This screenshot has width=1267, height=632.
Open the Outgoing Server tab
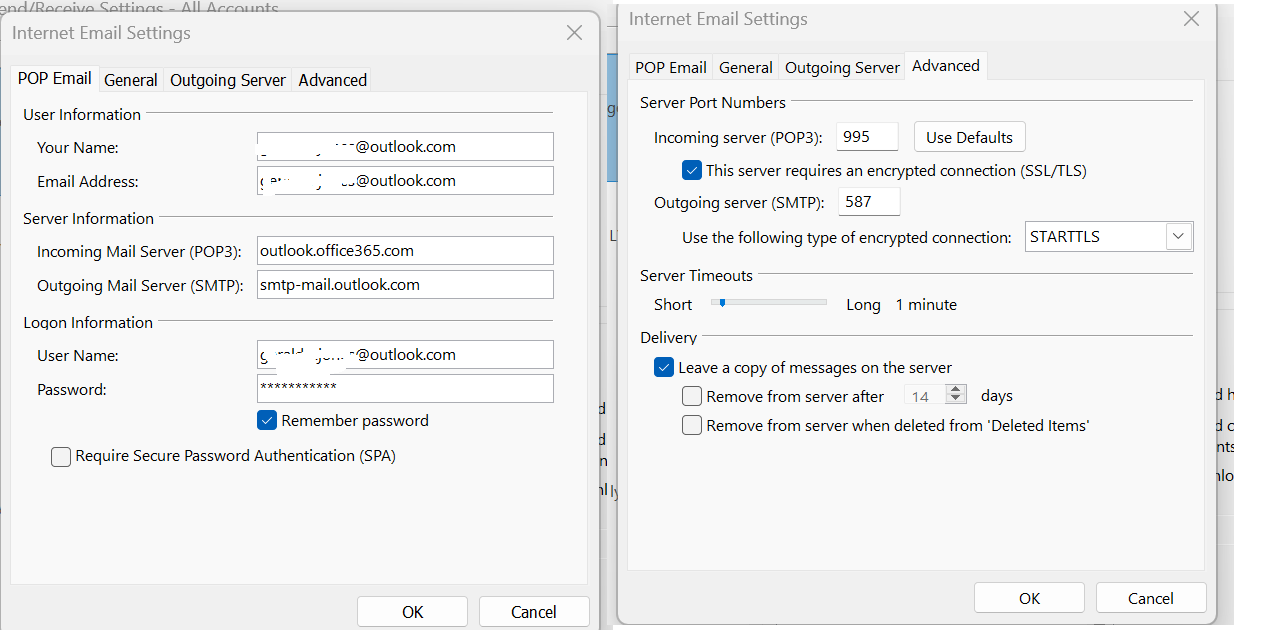[x=227, y=79]
